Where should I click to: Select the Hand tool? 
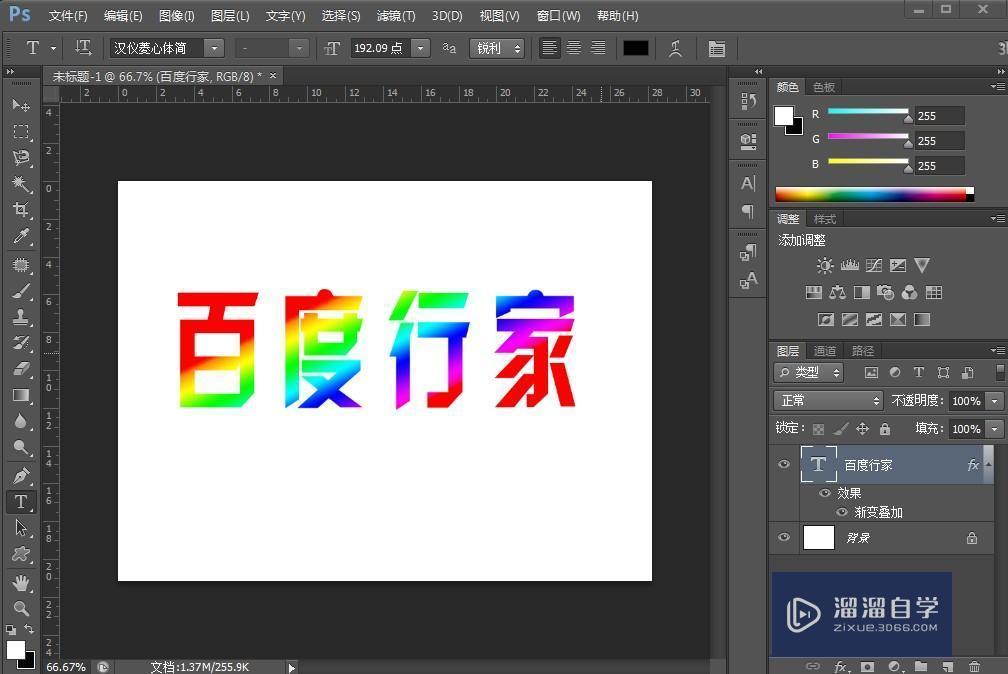[21, 583]
